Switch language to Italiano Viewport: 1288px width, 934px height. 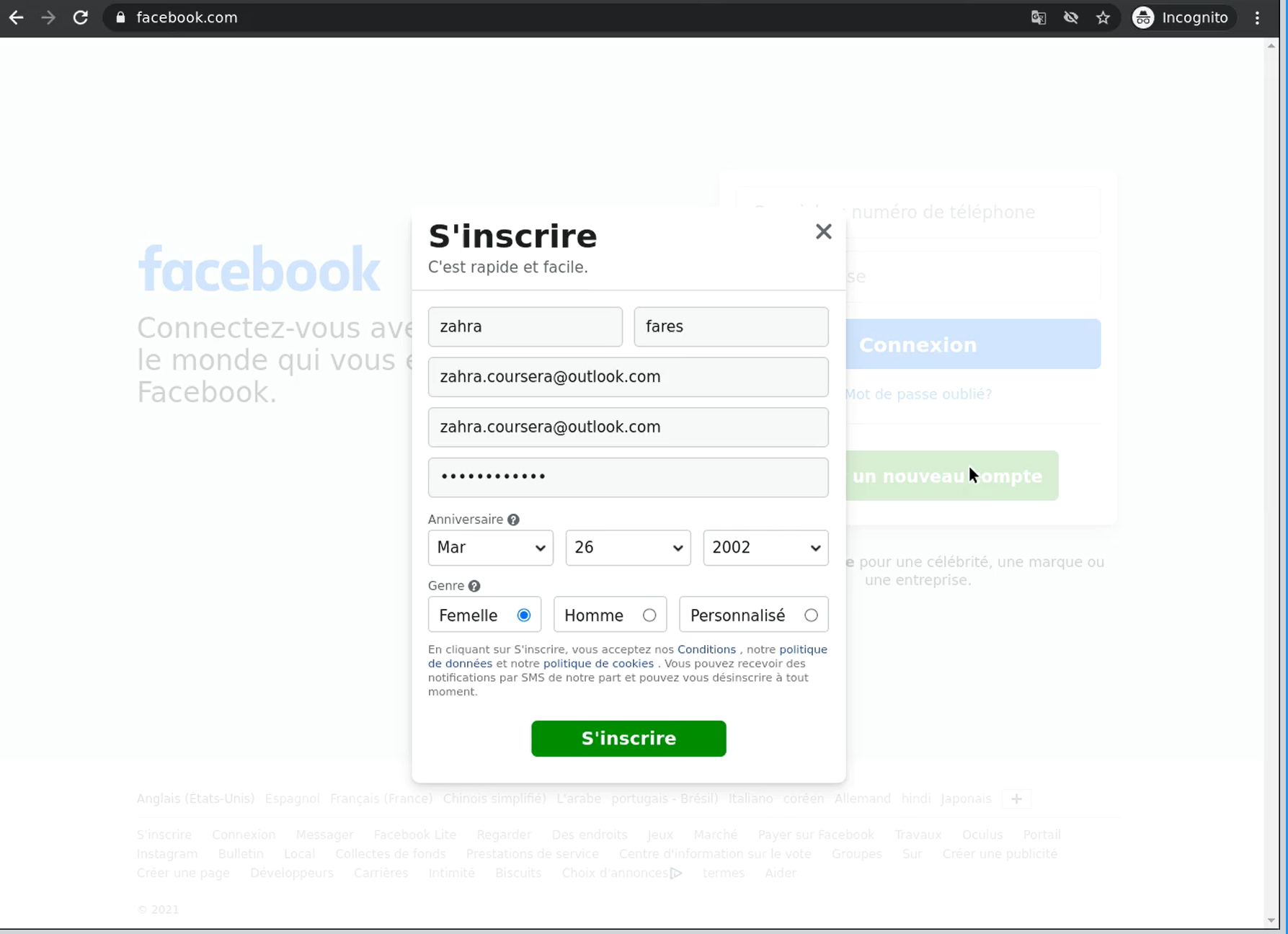750,799
